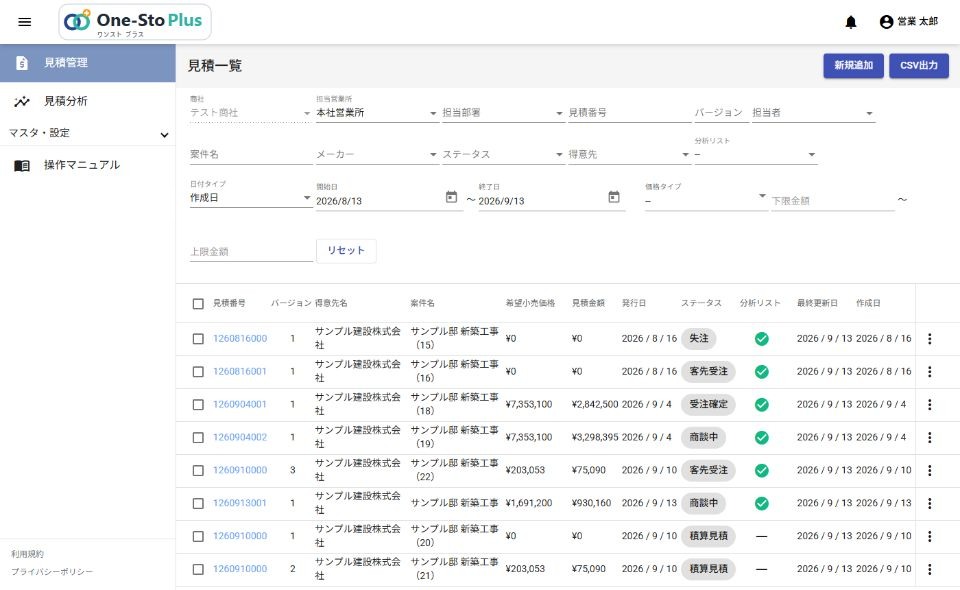Click the 操作マニュアル book icon
960x590 pixels.
22,165
